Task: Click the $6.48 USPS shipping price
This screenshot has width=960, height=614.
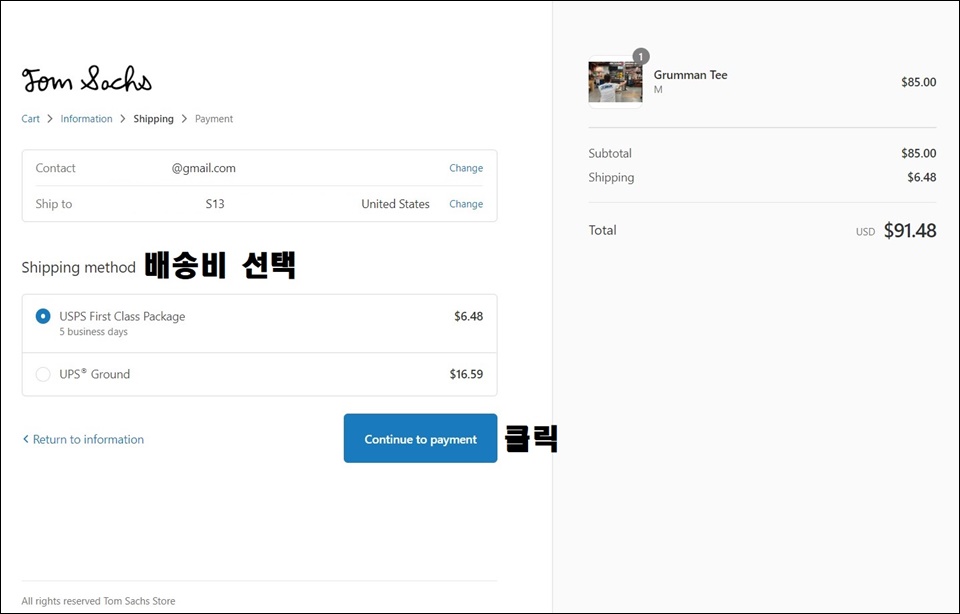Action: tap(468, 316)
